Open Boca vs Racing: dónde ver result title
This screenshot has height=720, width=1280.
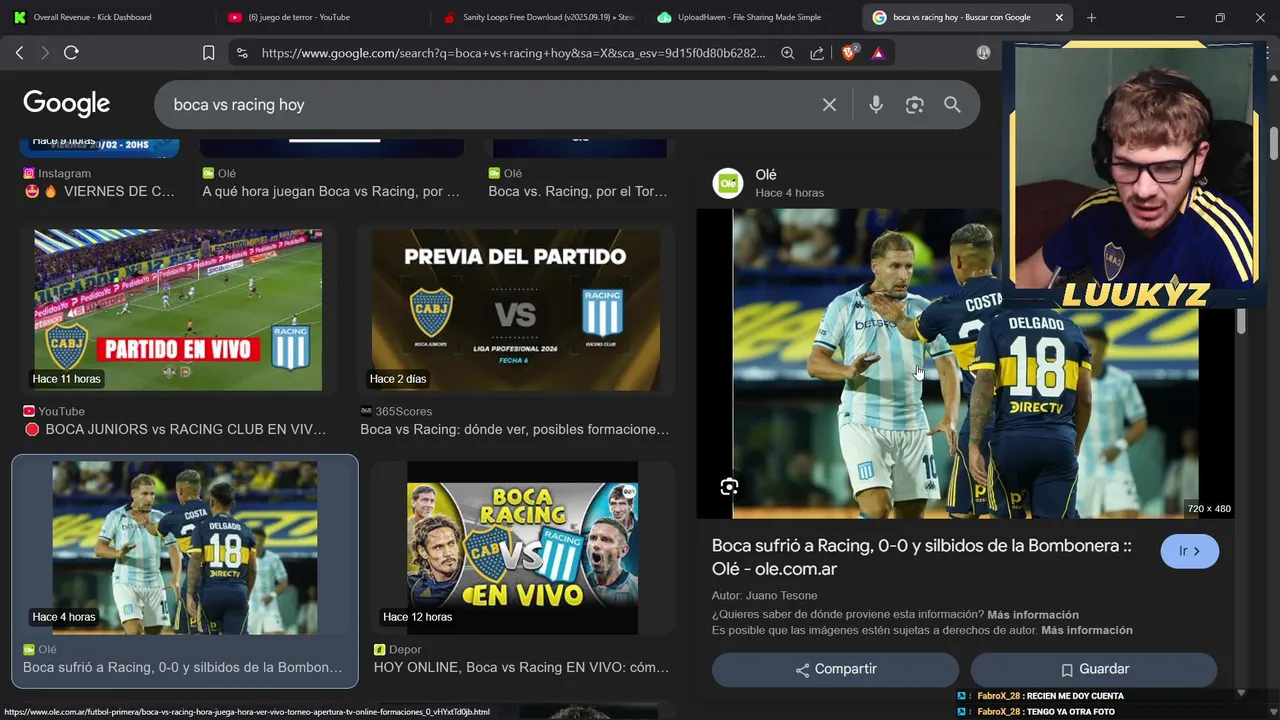click(515, 429)
